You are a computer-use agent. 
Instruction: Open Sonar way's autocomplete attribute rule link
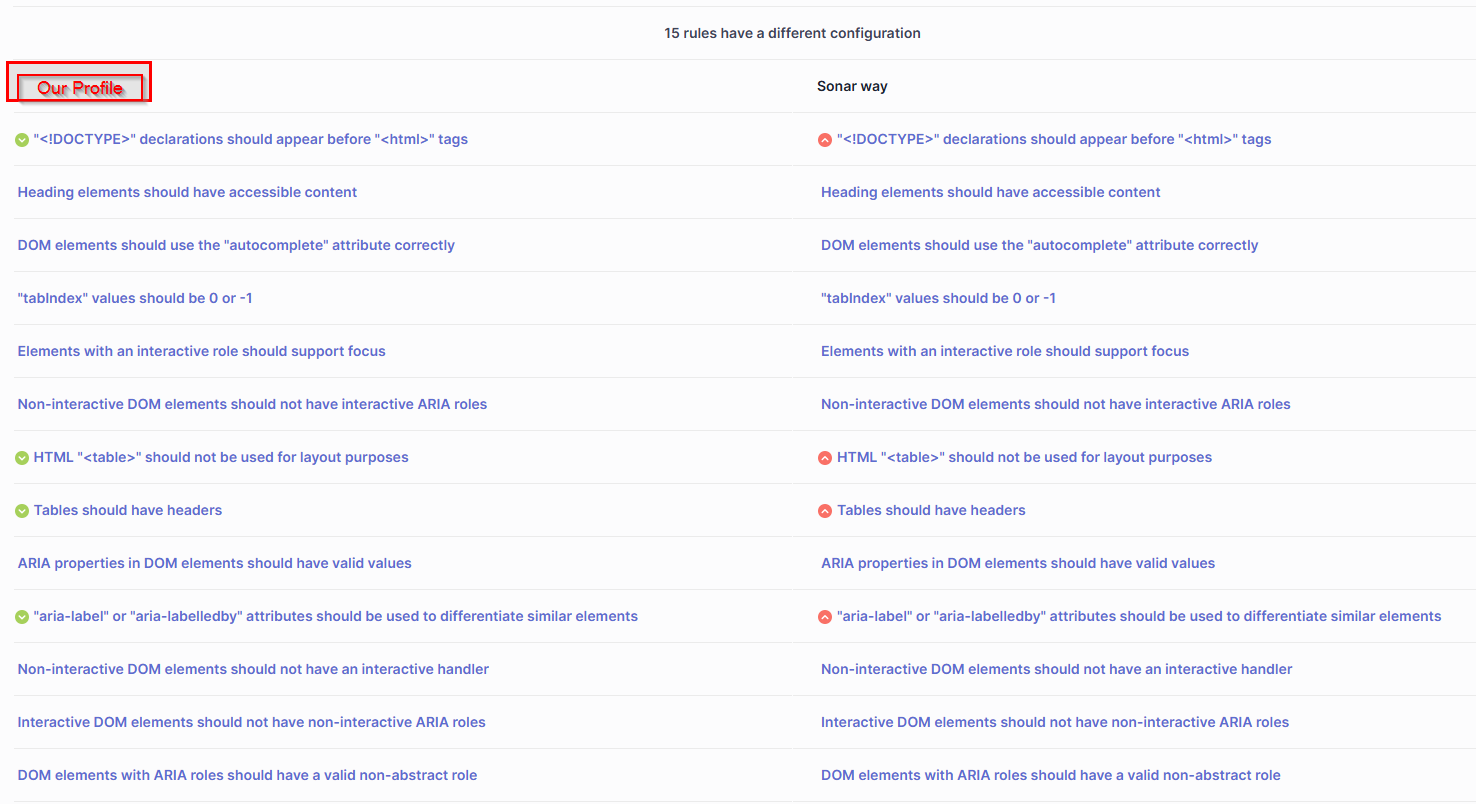pyautogui.click(x=1039, y=245)
